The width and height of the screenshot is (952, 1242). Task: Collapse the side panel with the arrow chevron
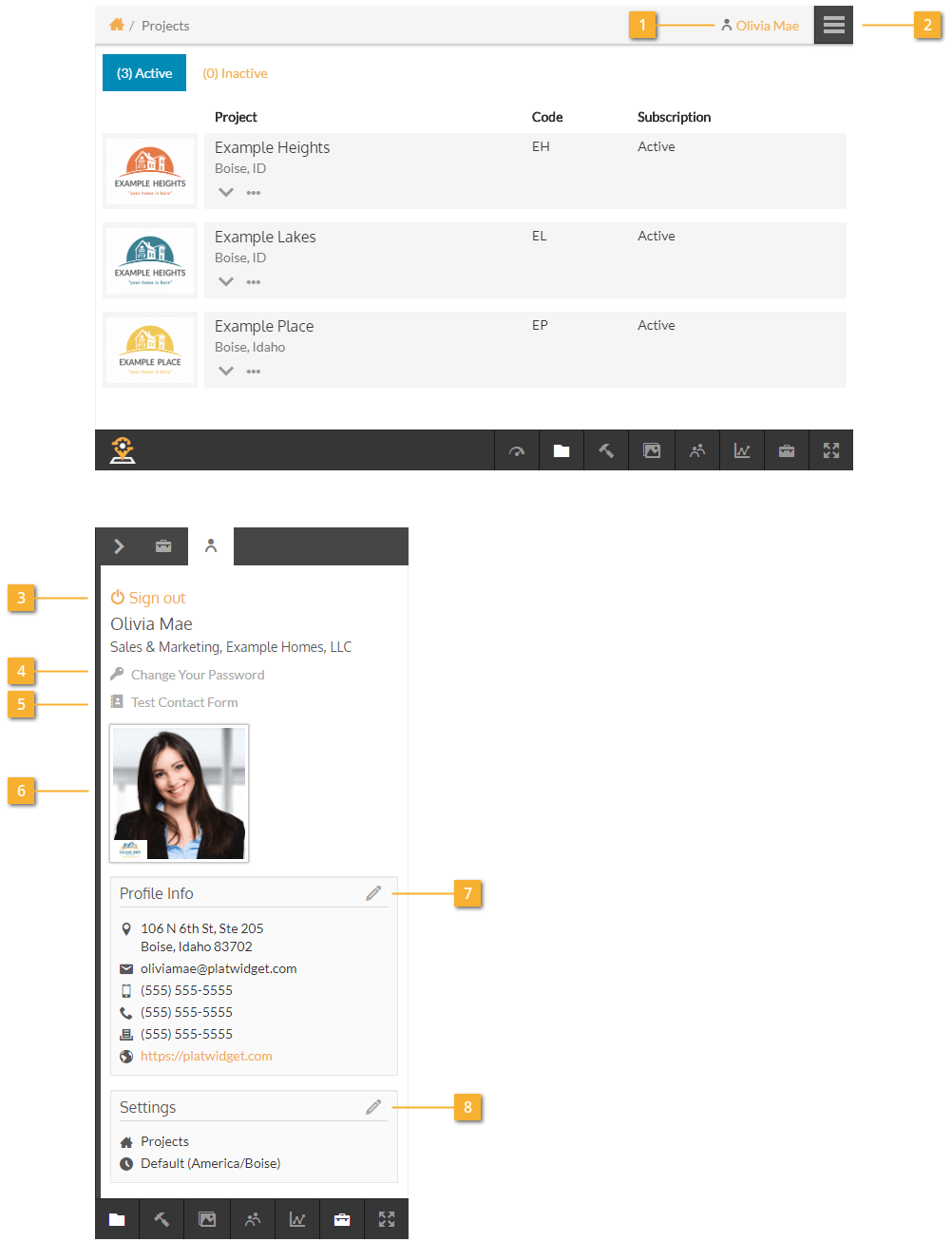[x=119, y=546]
